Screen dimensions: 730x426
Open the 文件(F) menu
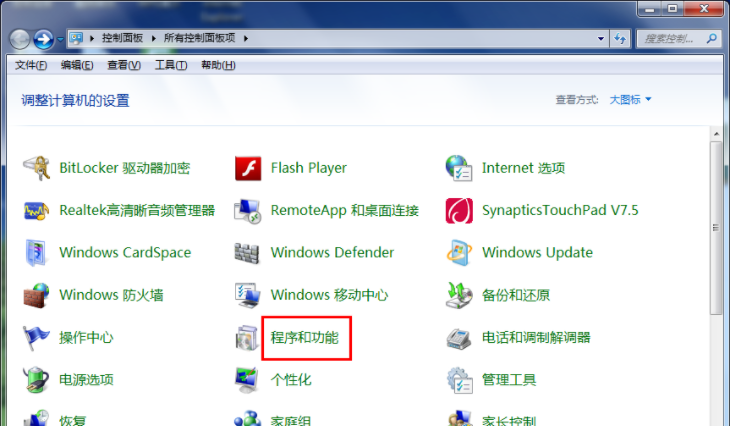click(x=31, y=65)
